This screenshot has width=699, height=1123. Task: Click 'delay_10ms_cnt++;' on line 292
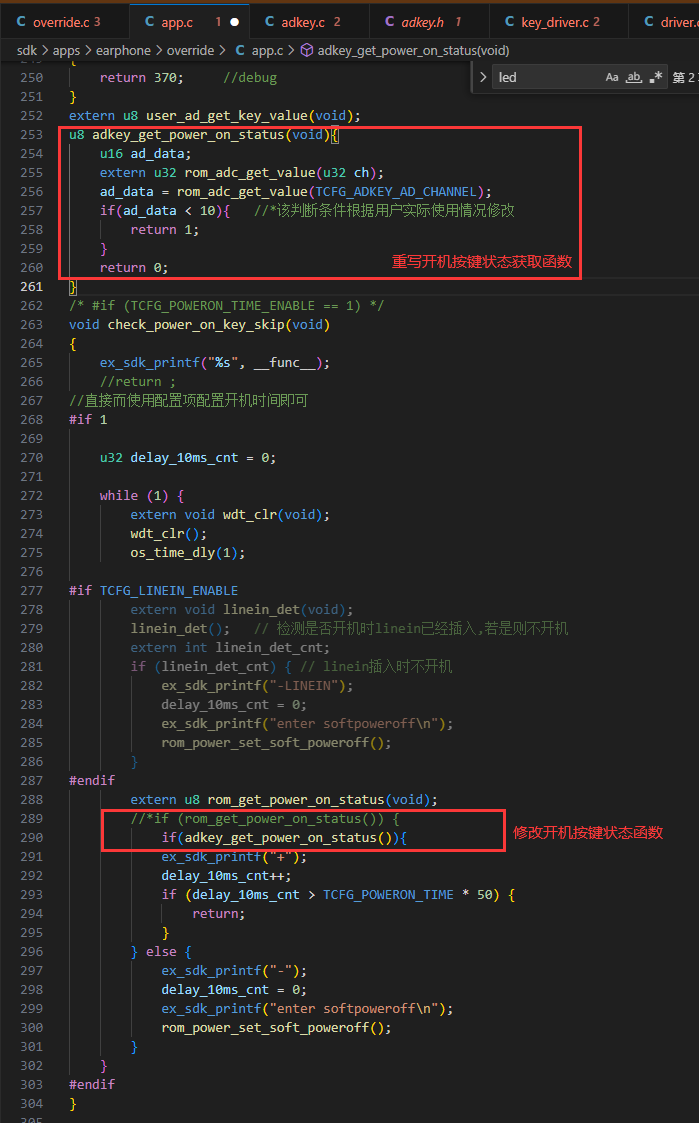226,876
